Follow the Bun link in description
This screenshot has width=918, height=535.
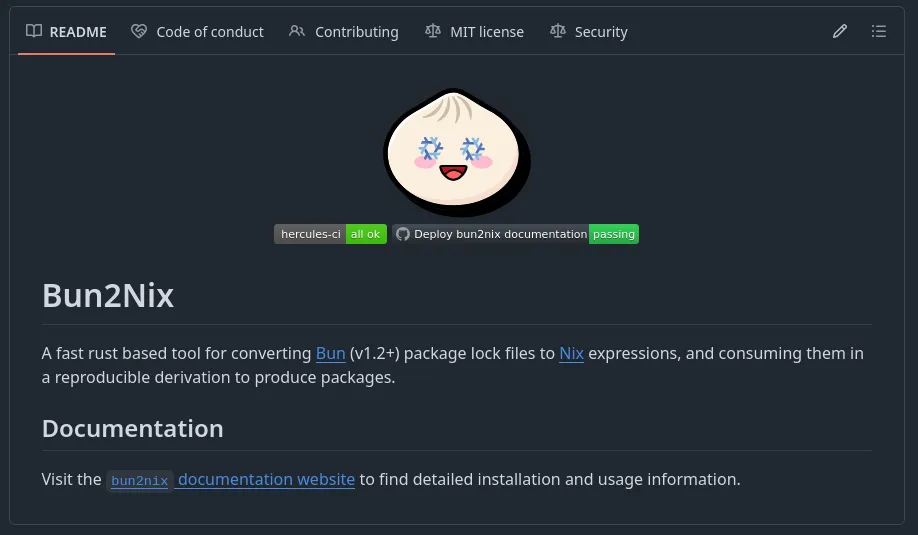330,353
